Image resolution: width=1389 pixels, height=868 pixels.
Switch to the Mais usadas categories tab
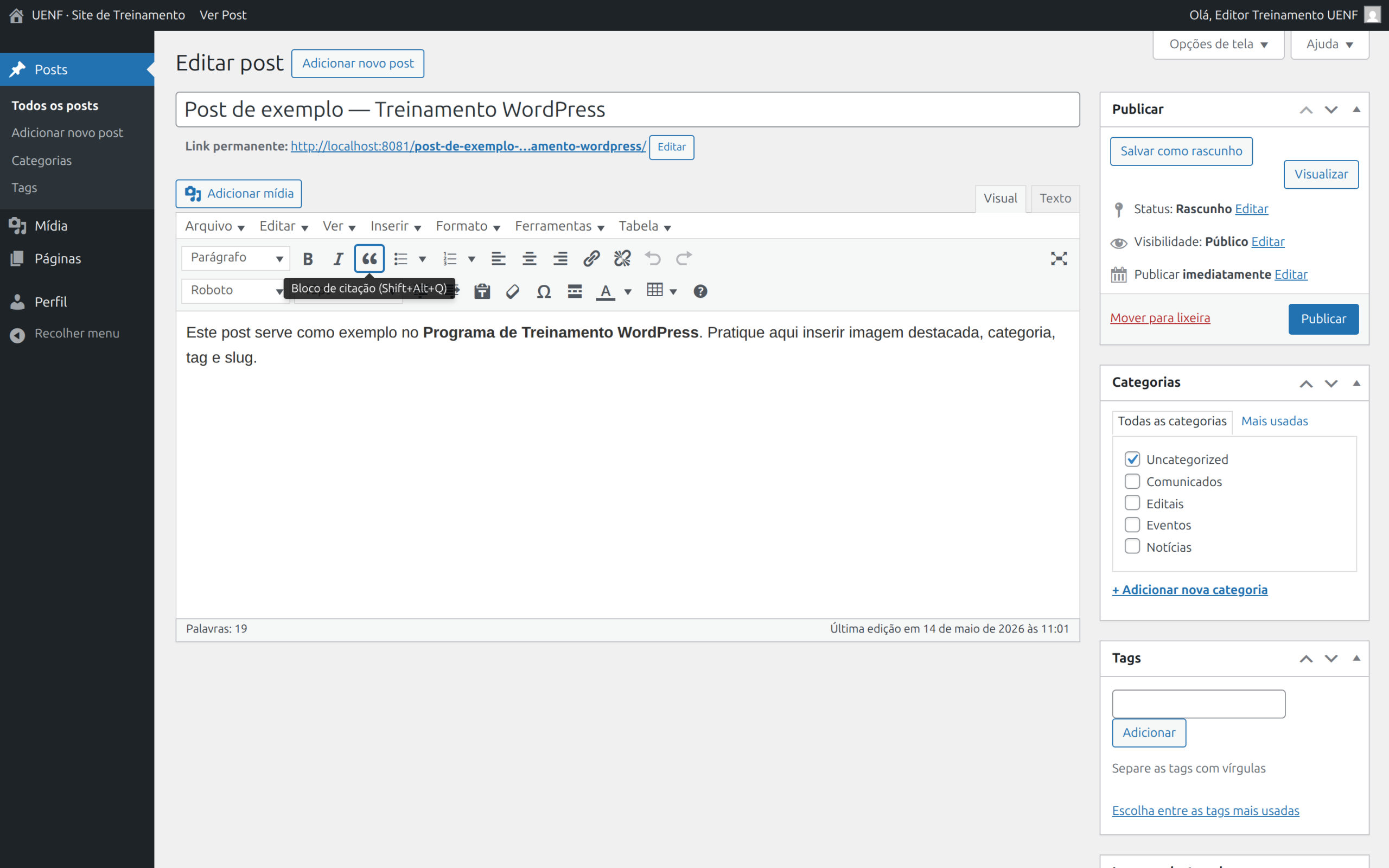[1274, 421]
